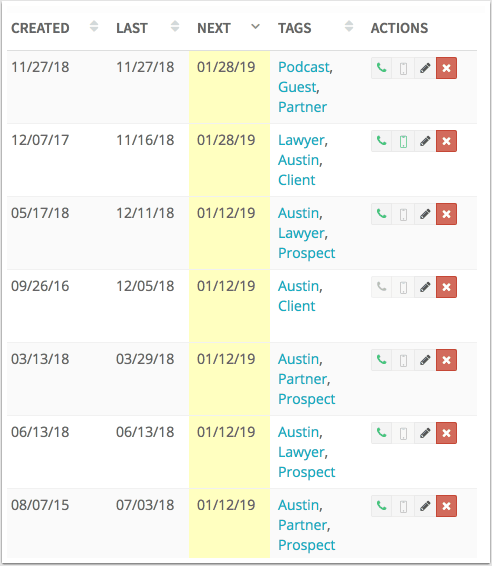The width and height of the screenshot is (492, 566).
Task: Sort by the LAST column arrows
Action: 175,26
